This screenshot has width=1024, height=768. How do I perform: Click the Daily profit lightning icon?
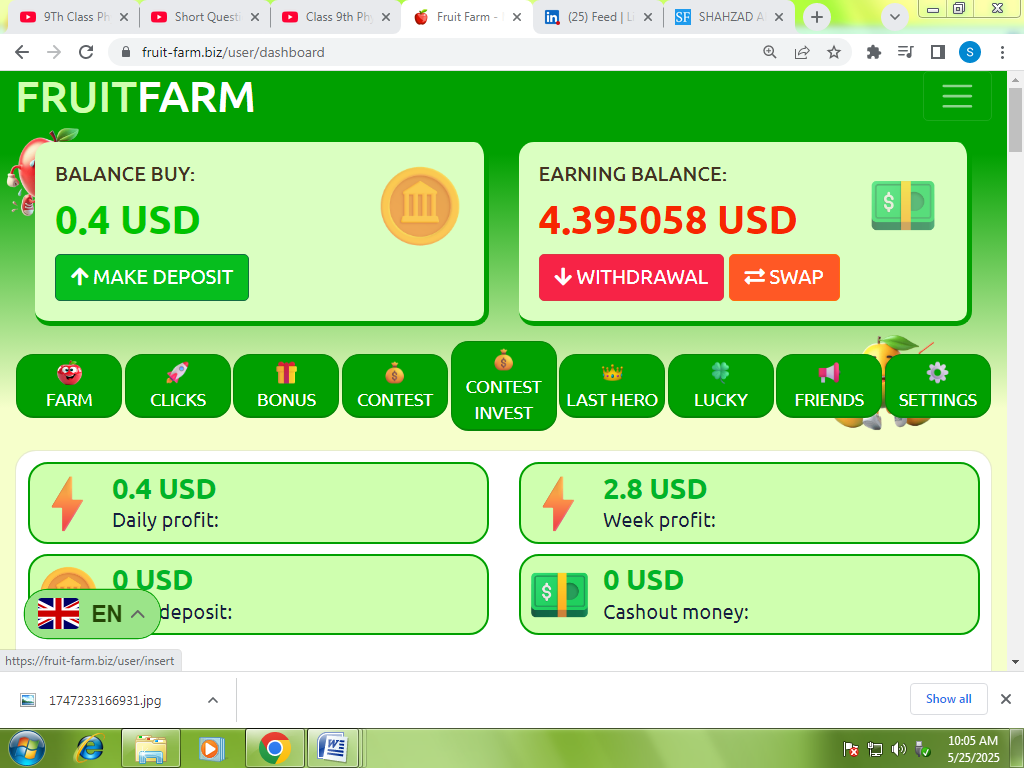point(67,503)
